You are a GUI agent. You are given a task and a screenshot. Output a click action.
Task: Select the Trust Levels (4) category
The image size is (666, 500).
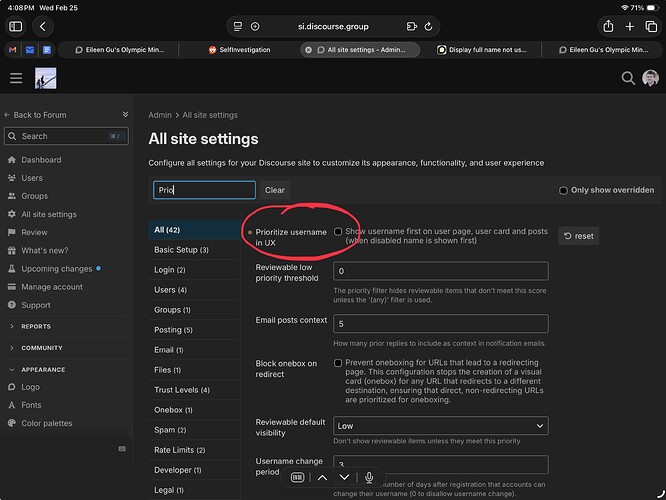pos(195,390)
